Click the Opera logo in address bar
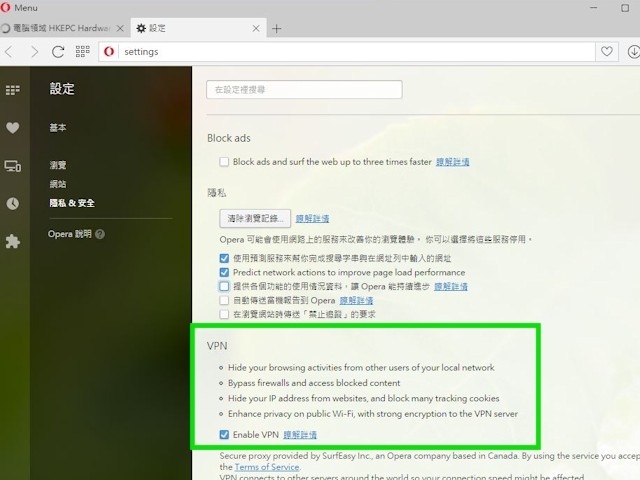The image size is (640, 480). point(109,51)
